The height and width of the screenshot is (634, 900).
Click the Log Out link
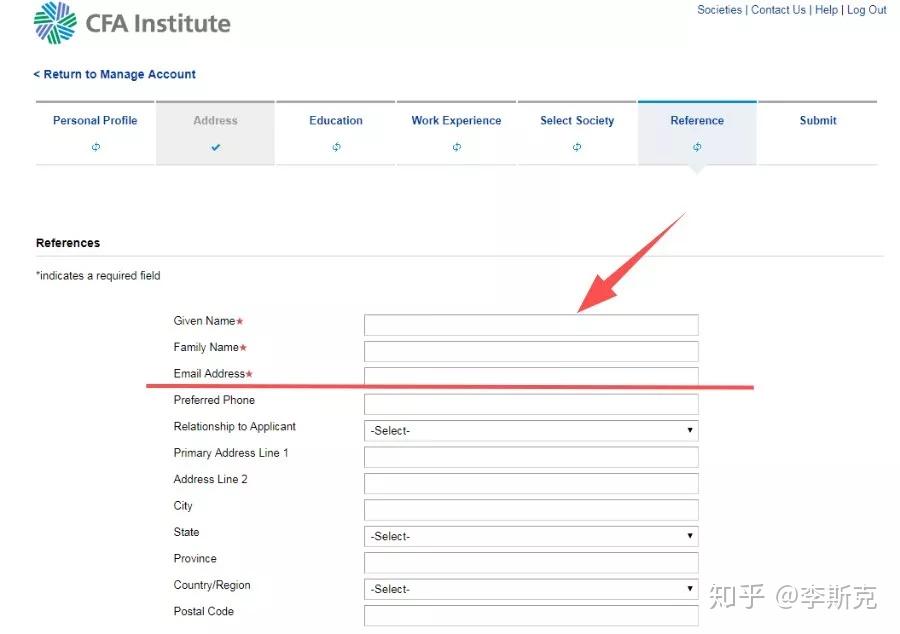pyautogui.click(x=867, y=10)
